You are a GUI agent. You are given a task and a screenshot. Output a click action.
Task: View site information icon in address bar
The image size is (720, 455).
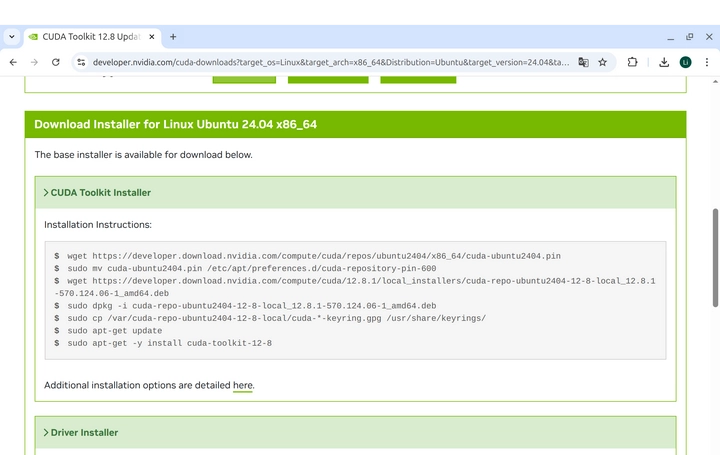(80, 62)
